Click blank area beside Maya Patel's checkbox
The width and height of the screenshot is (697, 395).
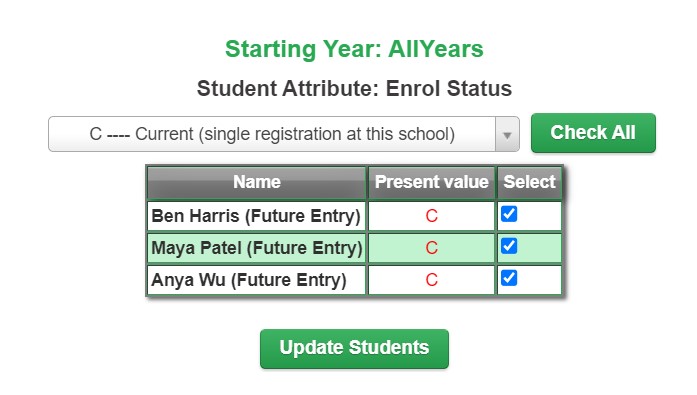(540, 248)
